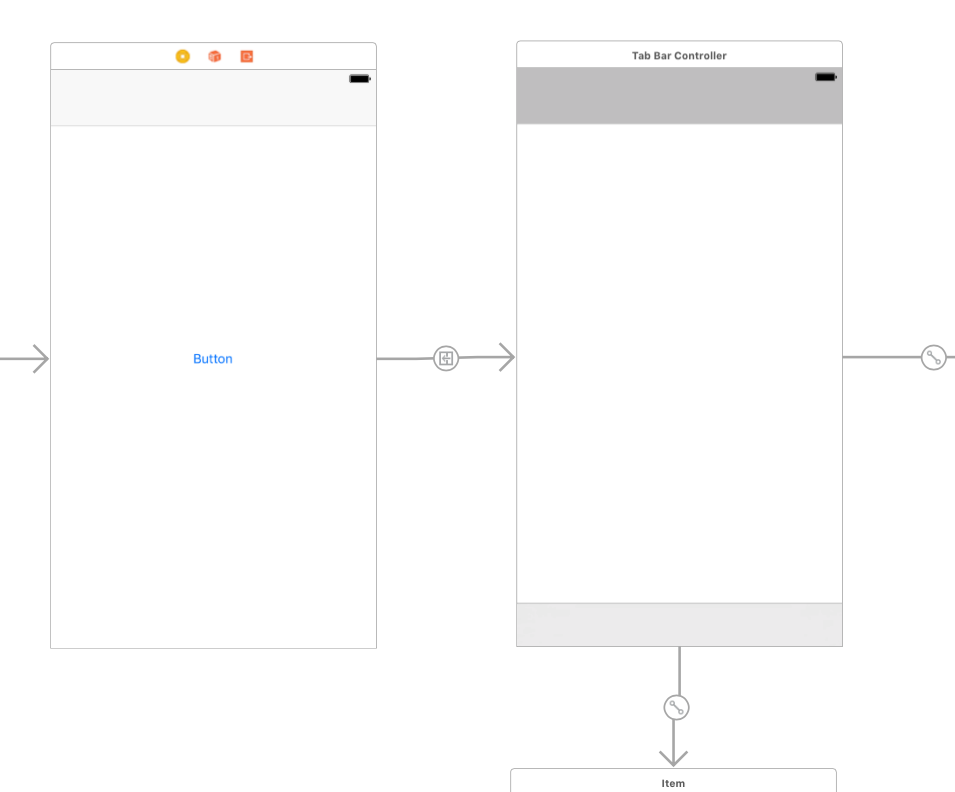Viewport: 955px width, 792px height.
Task: Select the battery icon in the first scene's status bar
Action: pos(358,78)
